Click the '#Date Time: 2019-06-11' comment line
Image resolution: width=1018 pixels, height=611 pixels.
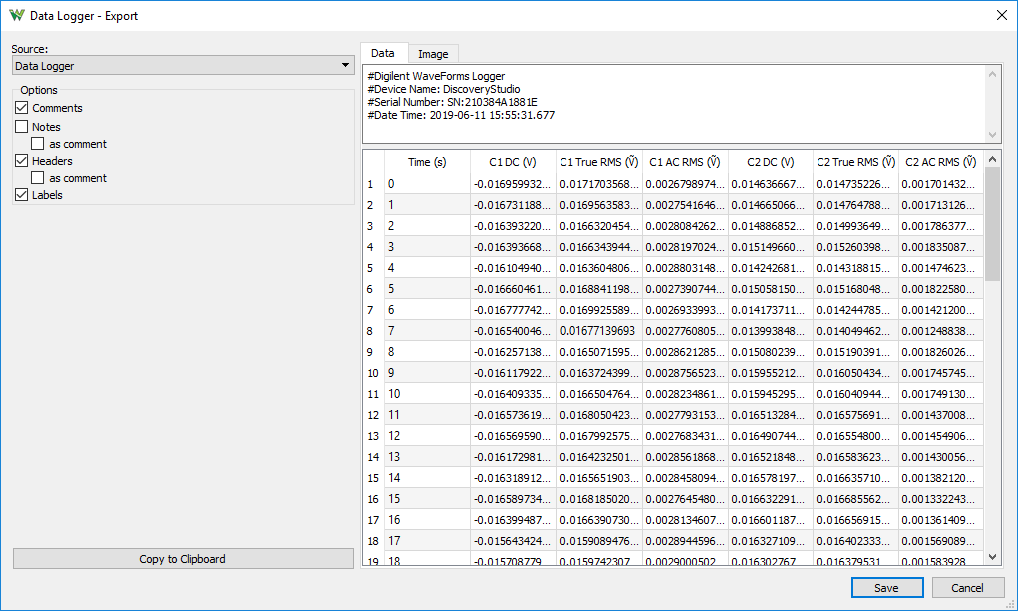(461, 115)
